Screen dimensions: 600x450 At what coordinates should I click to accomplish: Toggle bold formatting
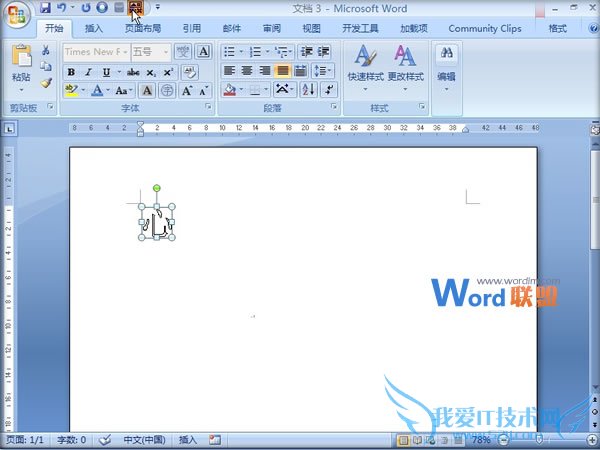(71, 72)
